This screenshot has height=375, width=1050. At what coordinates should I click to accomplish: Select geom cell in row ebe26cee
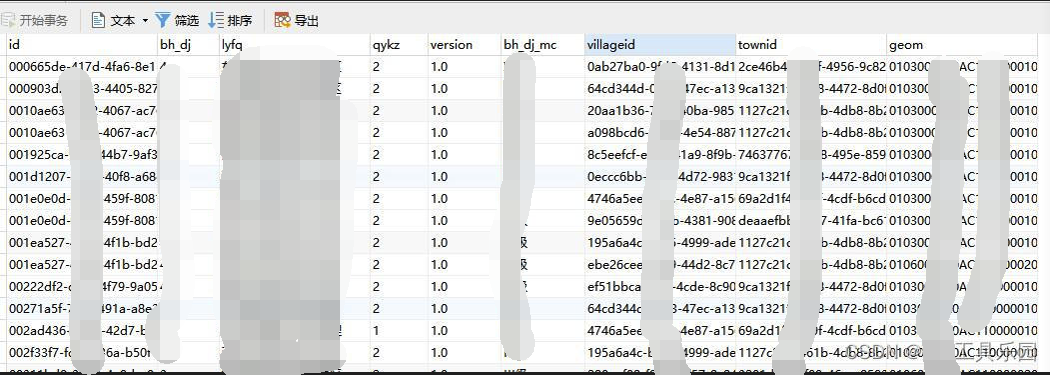click(962, 265)
